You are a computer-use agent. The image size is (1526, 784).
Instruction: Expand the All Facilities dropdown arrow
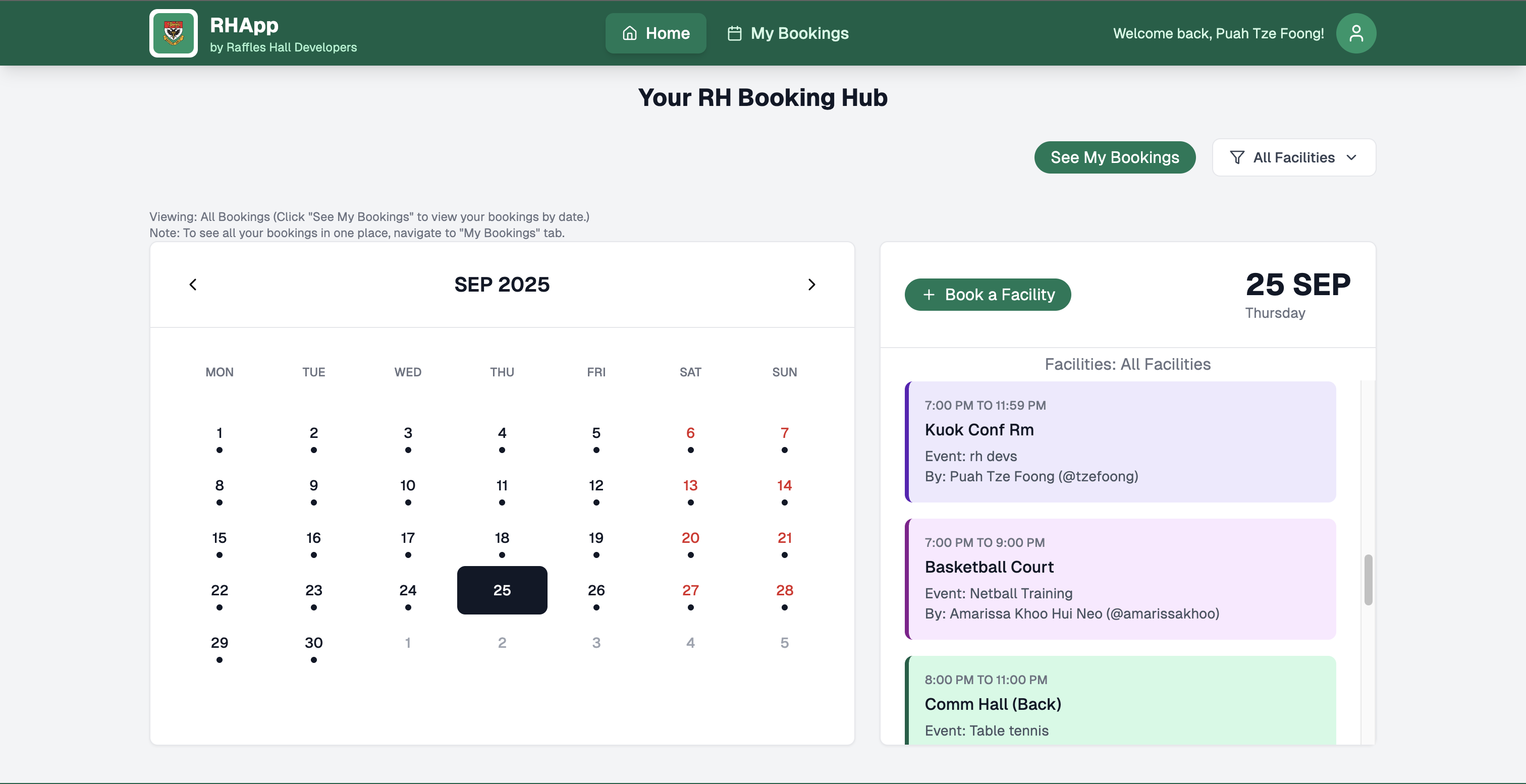tap(1351, 157)
